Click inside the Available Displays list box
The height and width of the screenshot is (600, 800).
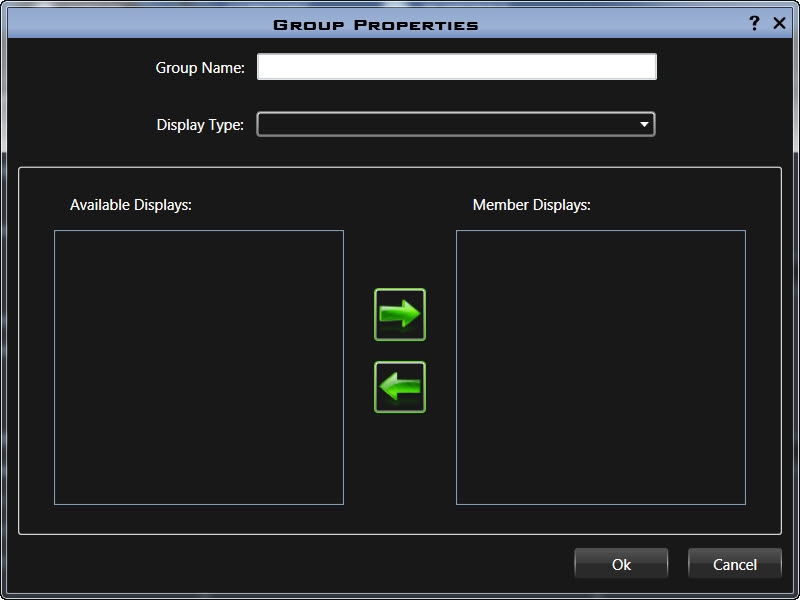coord(198,367)
